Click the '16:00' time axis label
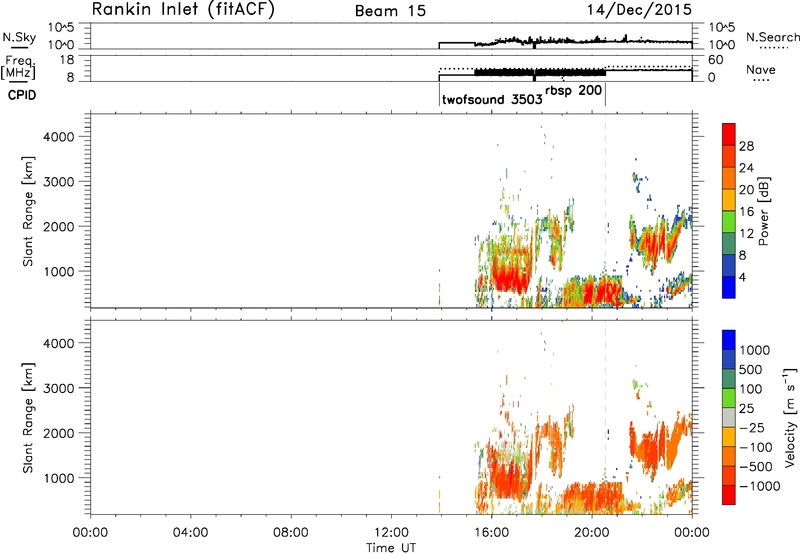This screenshot has width=800, height=554. pos(491,533)
